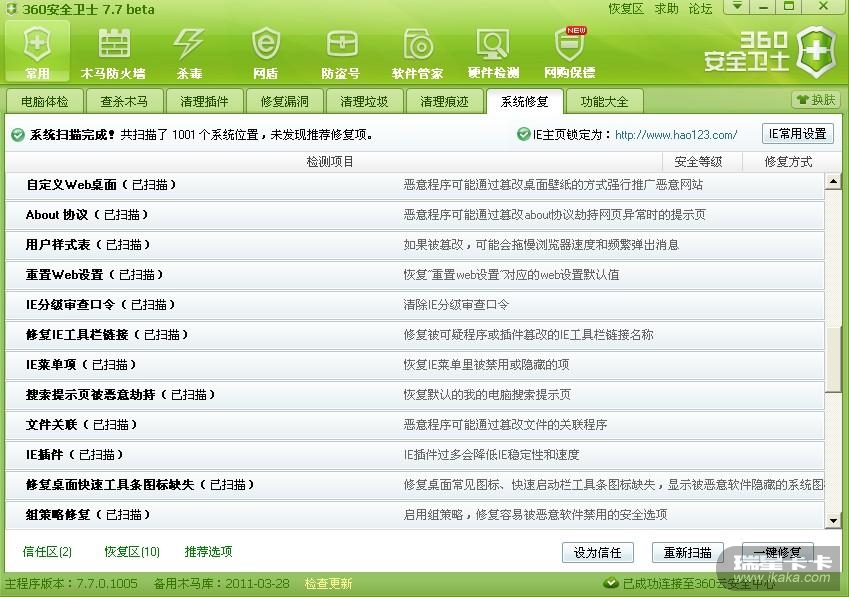
Task: Click the 修复方式 column header
Action: 788,162
